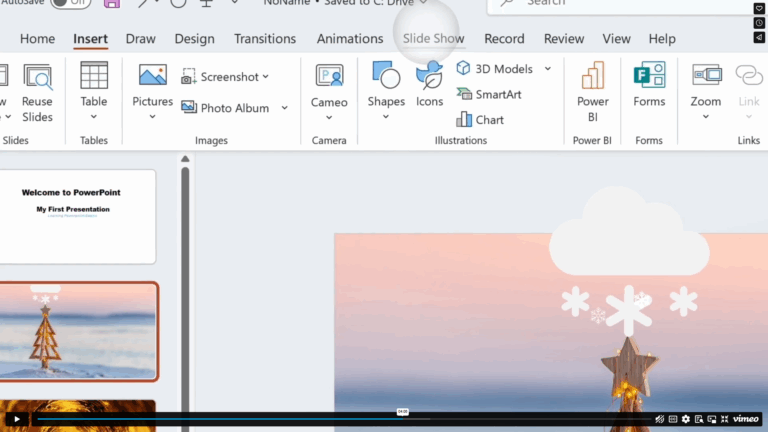Open video settings gear
The image size is (768, 432).
[x=686, y=419]
